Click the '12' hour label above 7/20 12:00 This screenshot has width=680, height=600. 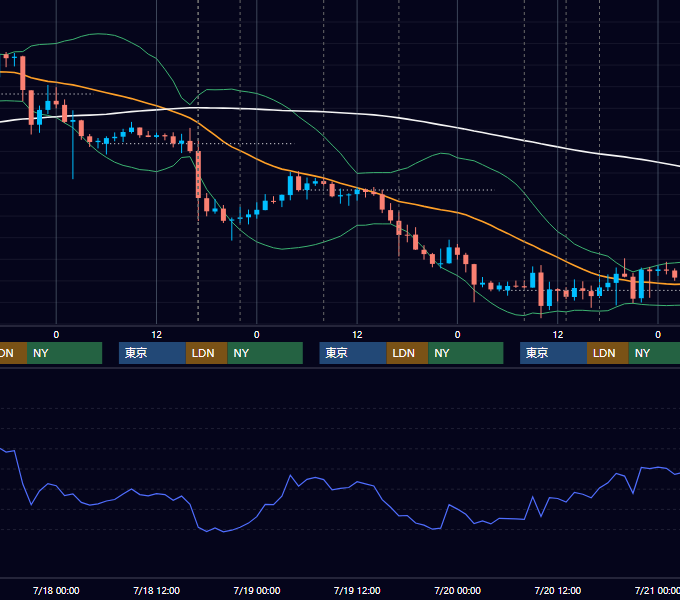[558, 335]
